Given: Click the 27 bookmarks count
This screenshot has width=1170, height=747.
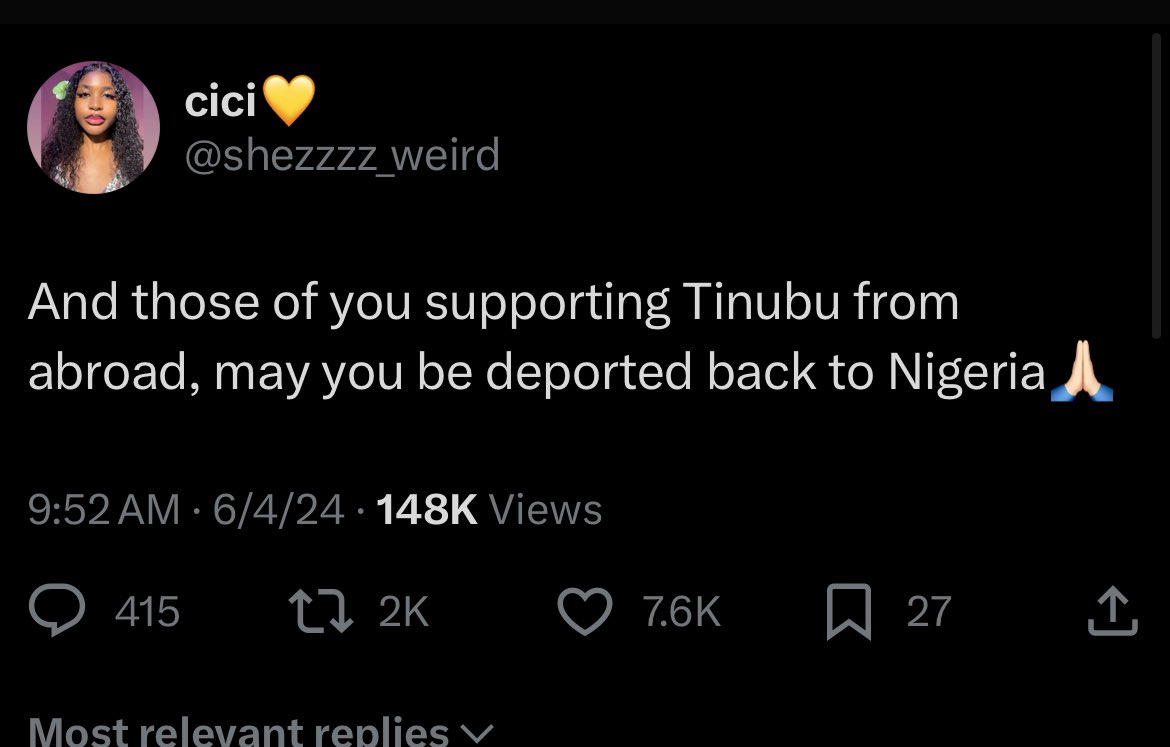Looking at the screenshot, I should [929, 612].
